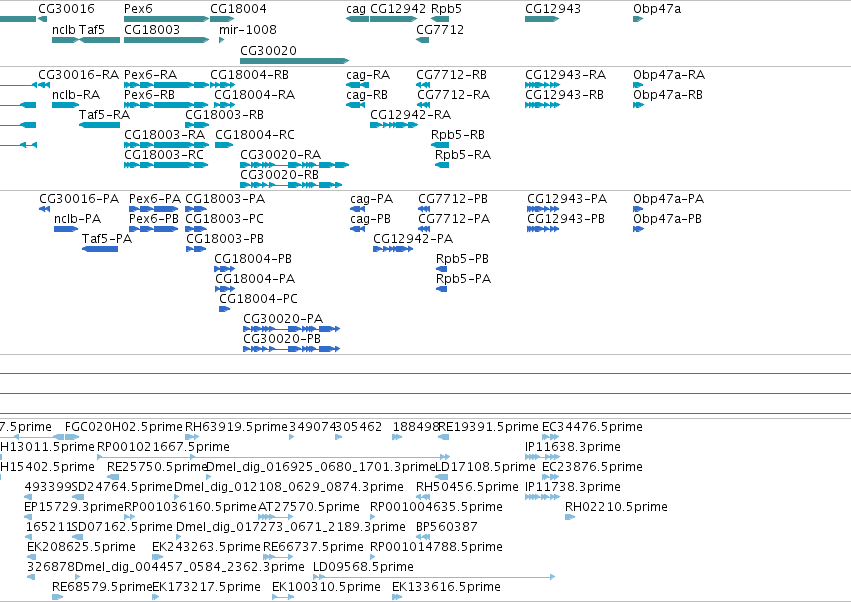Select the Rpb5 gene label
Viewport: 851px width, 602px height.
pyautogui.click(x=446, y=9)
